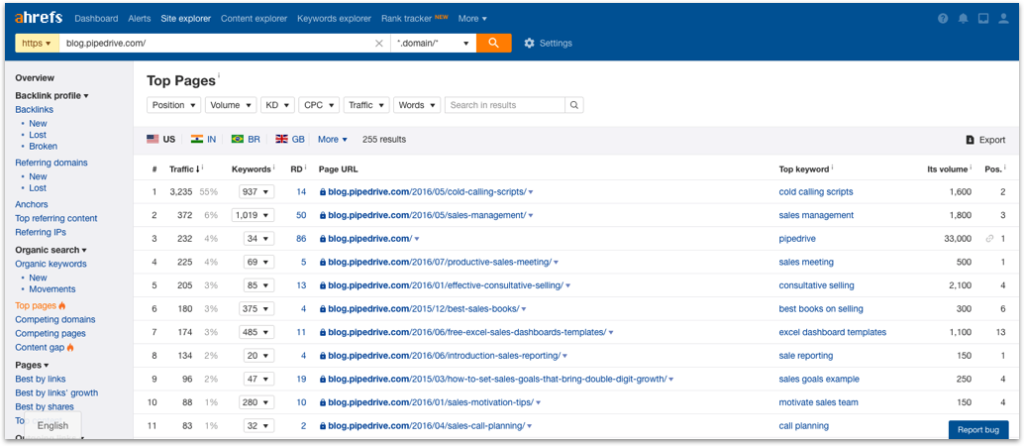This screenshot has width=1024, height=446.
Task: Open the CPC filter dropdown
Action: pos(319,105)
